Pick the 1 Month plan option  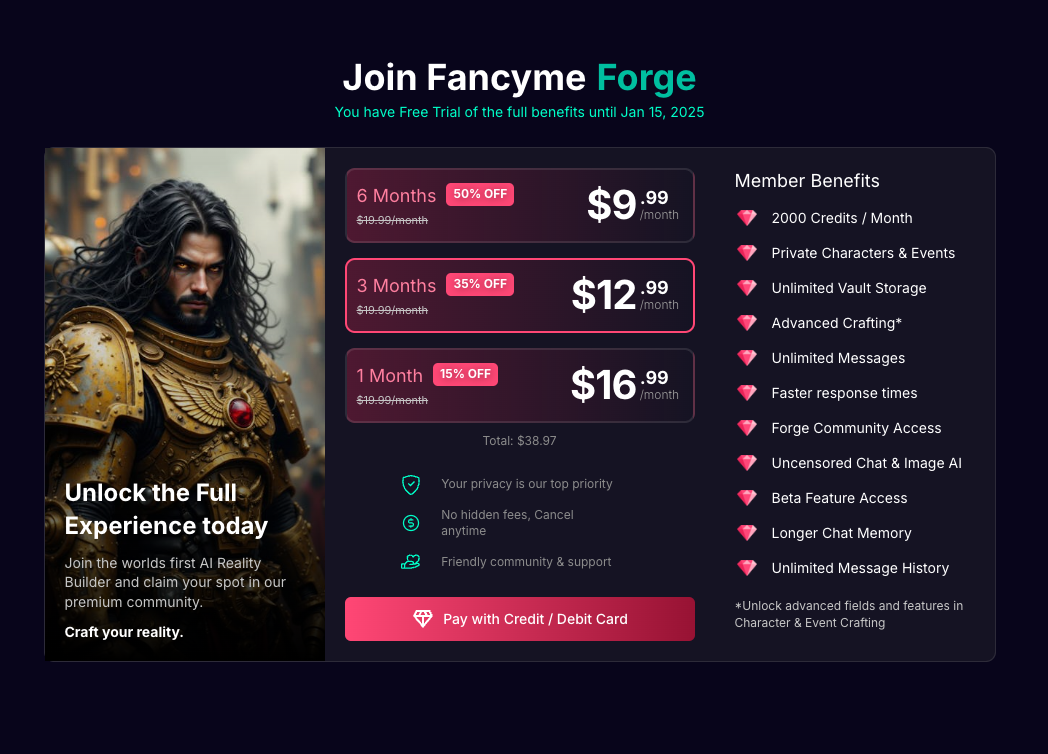[x=520, y=385]
